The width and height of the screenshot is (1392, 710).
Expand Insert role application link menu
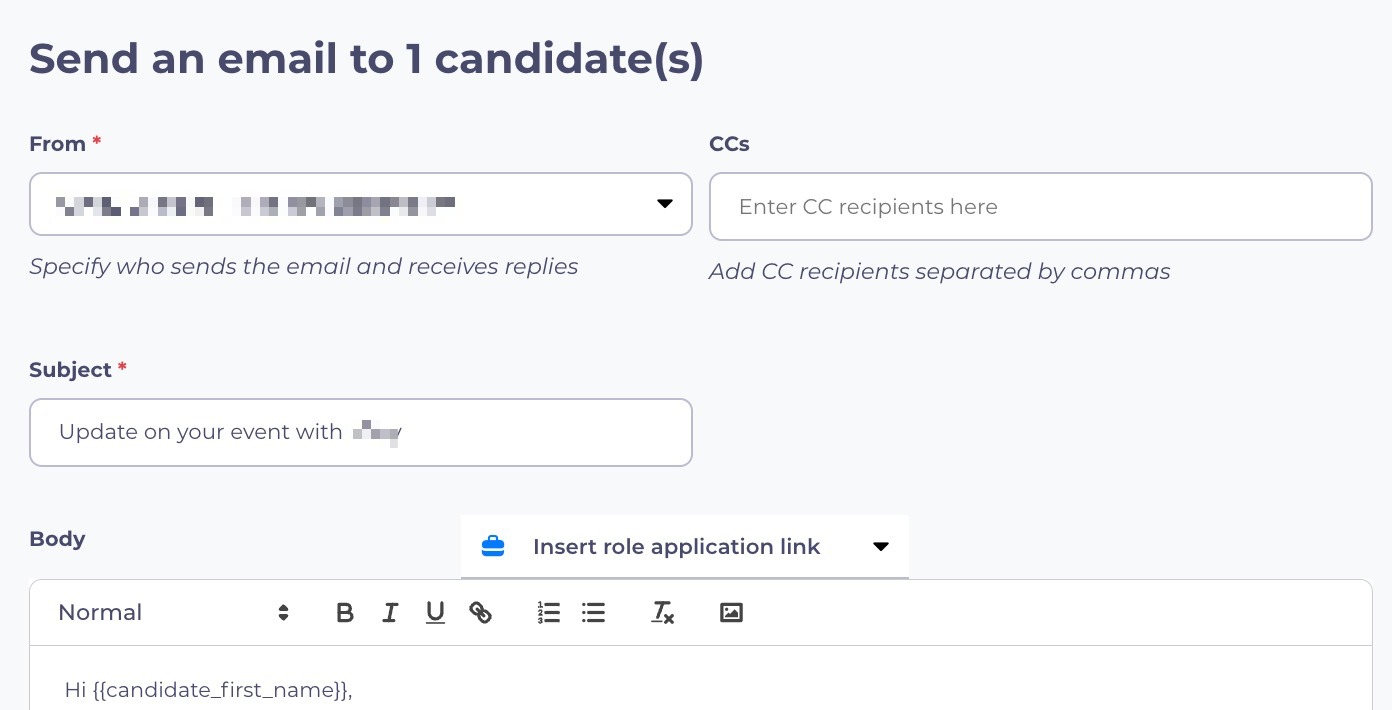676,547
